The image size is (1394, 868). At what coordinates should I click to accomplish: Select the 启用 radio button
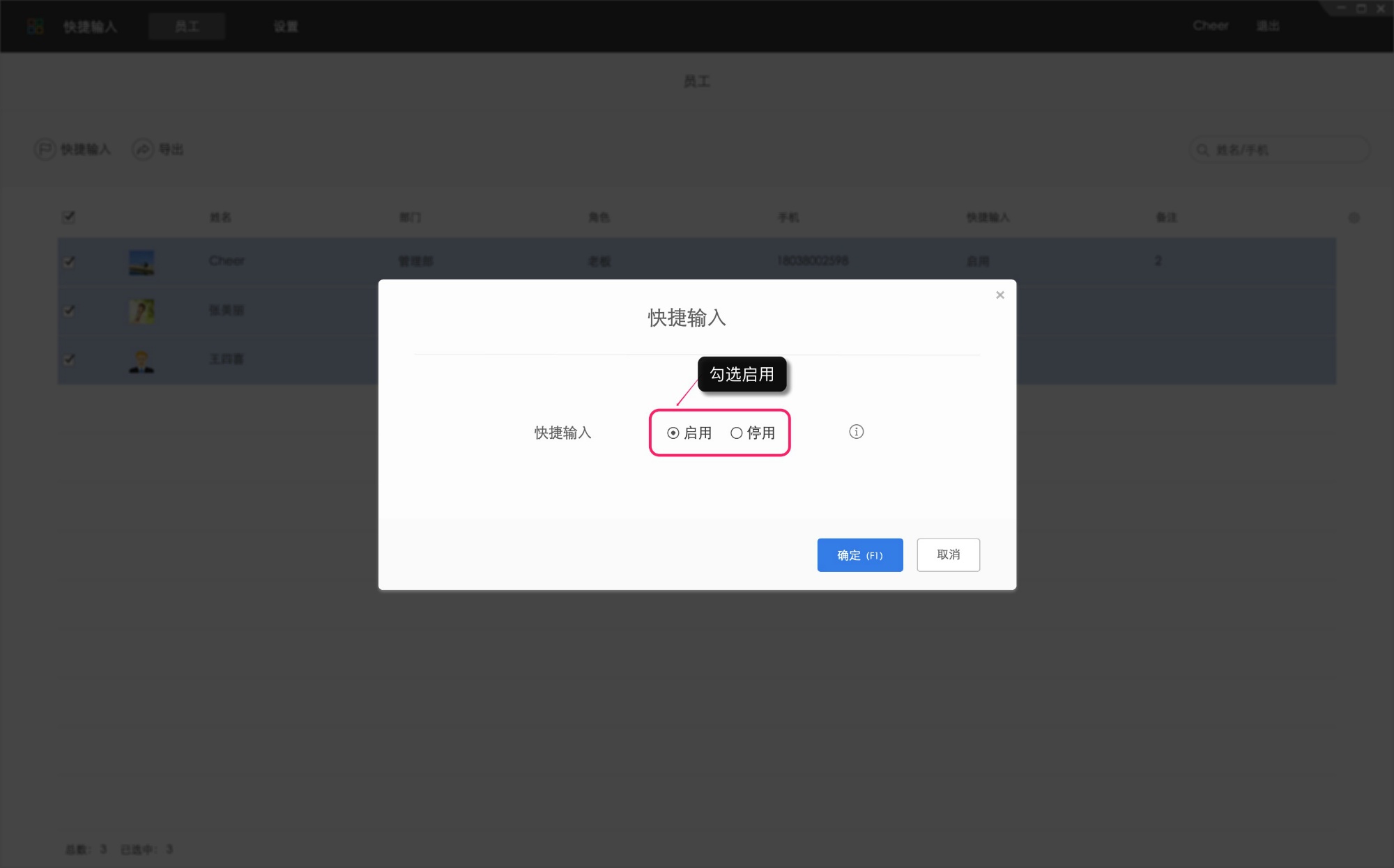coord(673,433)
